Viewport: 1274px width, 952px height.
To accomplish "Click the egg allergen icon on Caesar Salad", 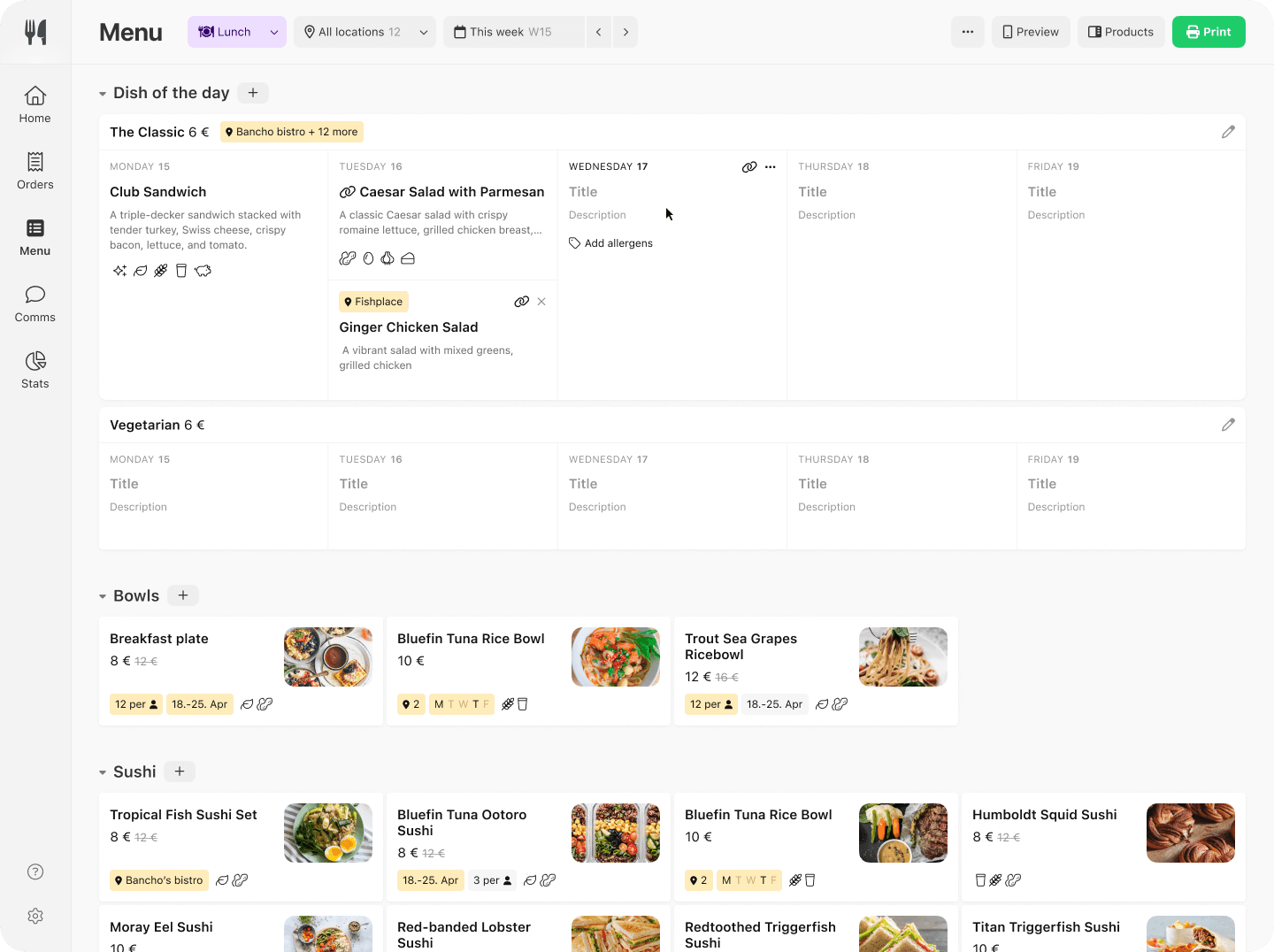I will click(369, 257).
